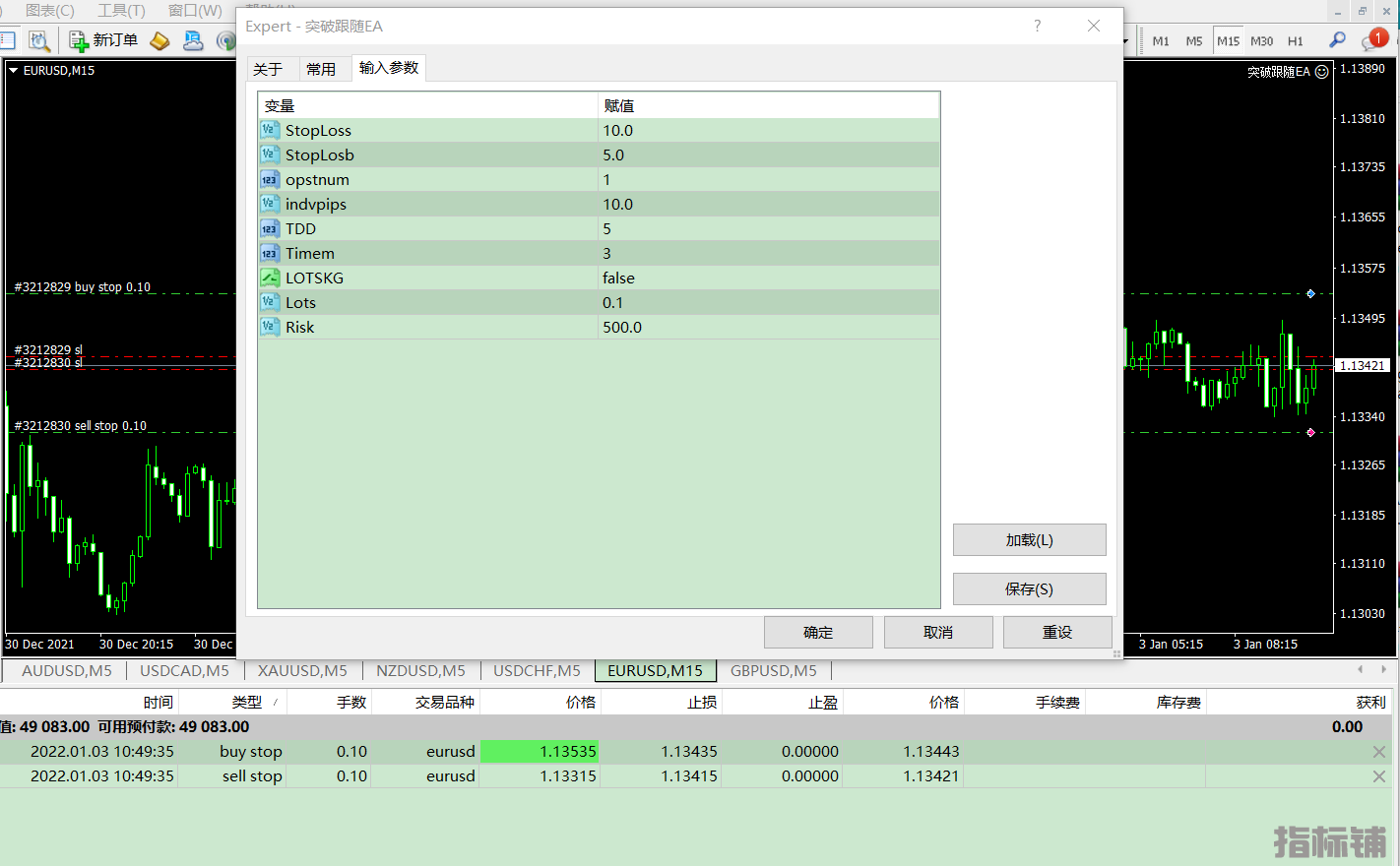
Task: Open the 图表(C) menu
Action: [50, 10]
